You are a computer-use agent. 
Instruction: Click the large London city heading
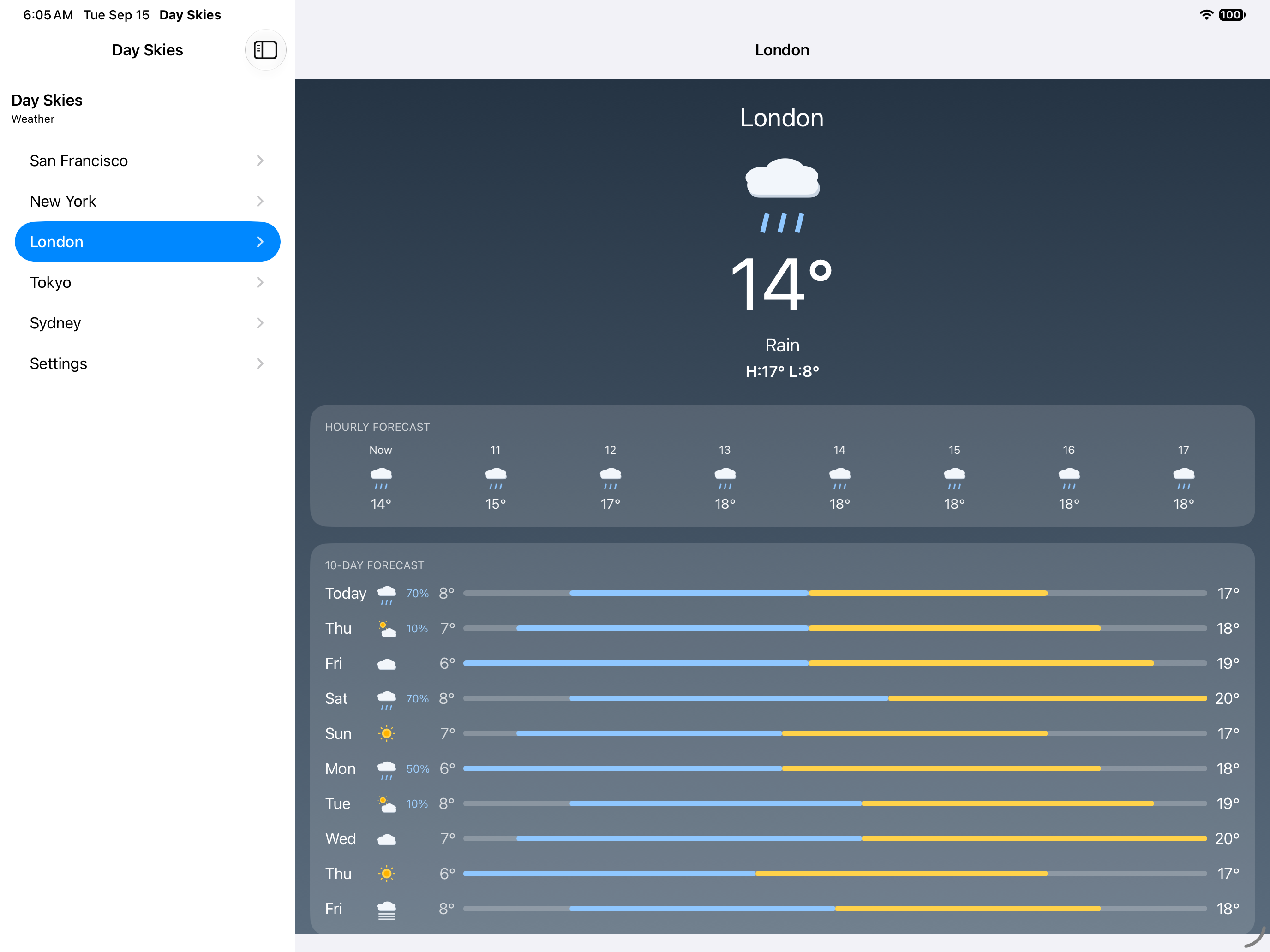782,118
